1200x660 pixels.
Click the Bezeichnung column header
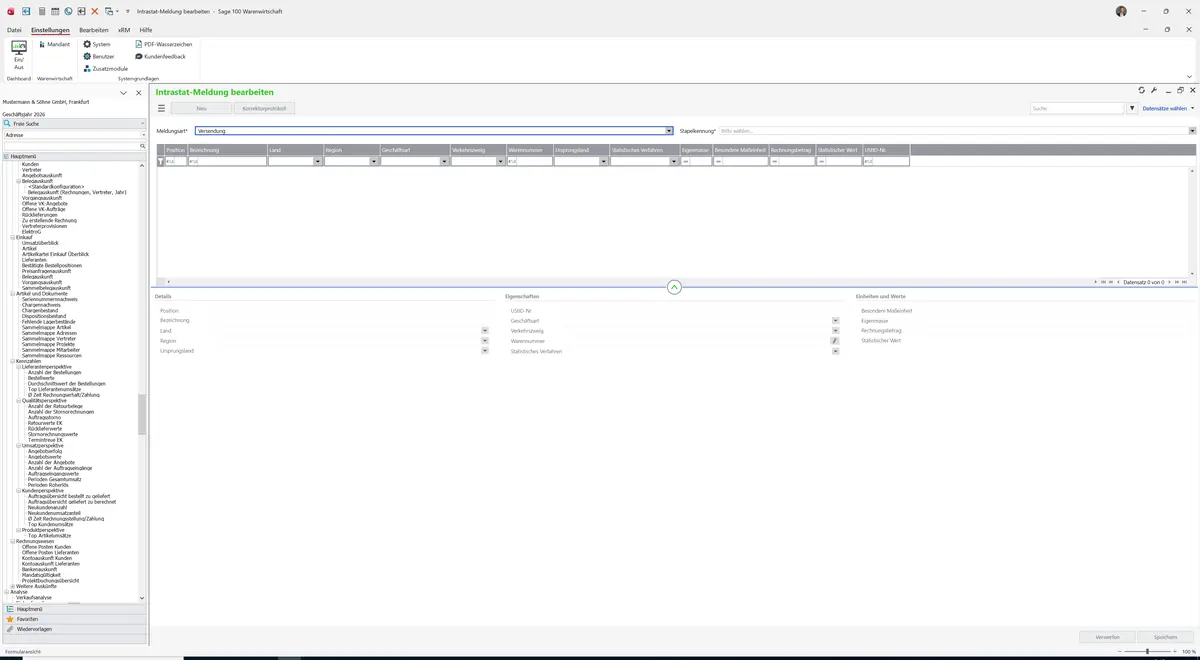click(x=227, y=149)
